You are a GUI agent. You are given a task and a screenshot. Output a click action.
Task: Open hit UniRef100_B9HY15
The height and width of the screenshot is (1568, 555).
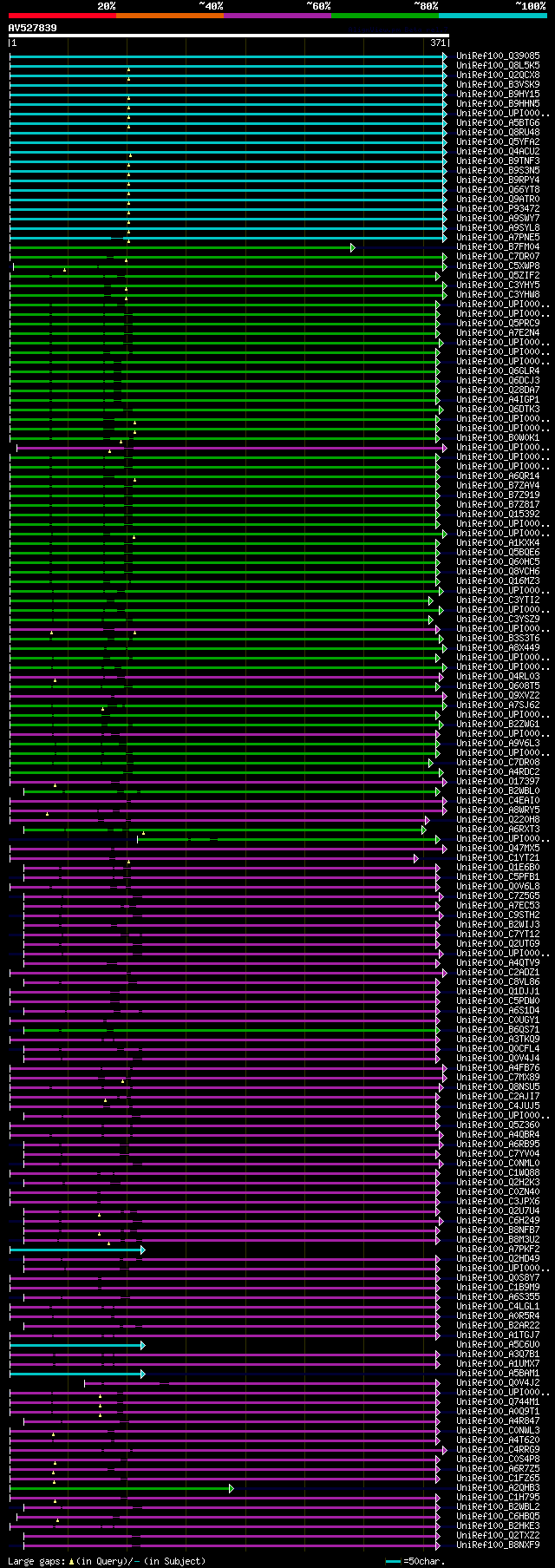(x=498, y=94)
